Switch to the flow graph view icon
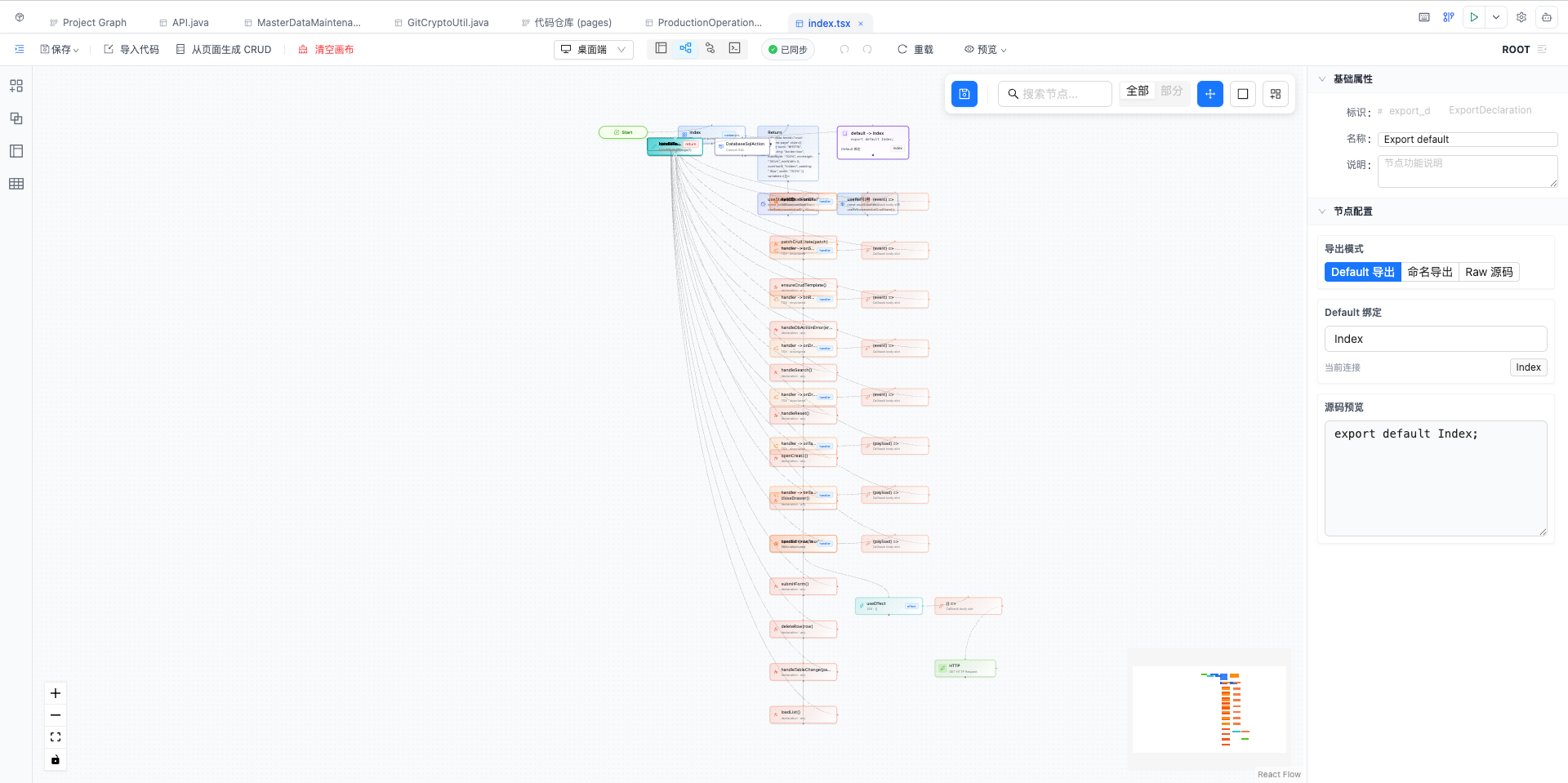Image resolution: width=1568 pixels, height=783 pixels. [686, 49]
